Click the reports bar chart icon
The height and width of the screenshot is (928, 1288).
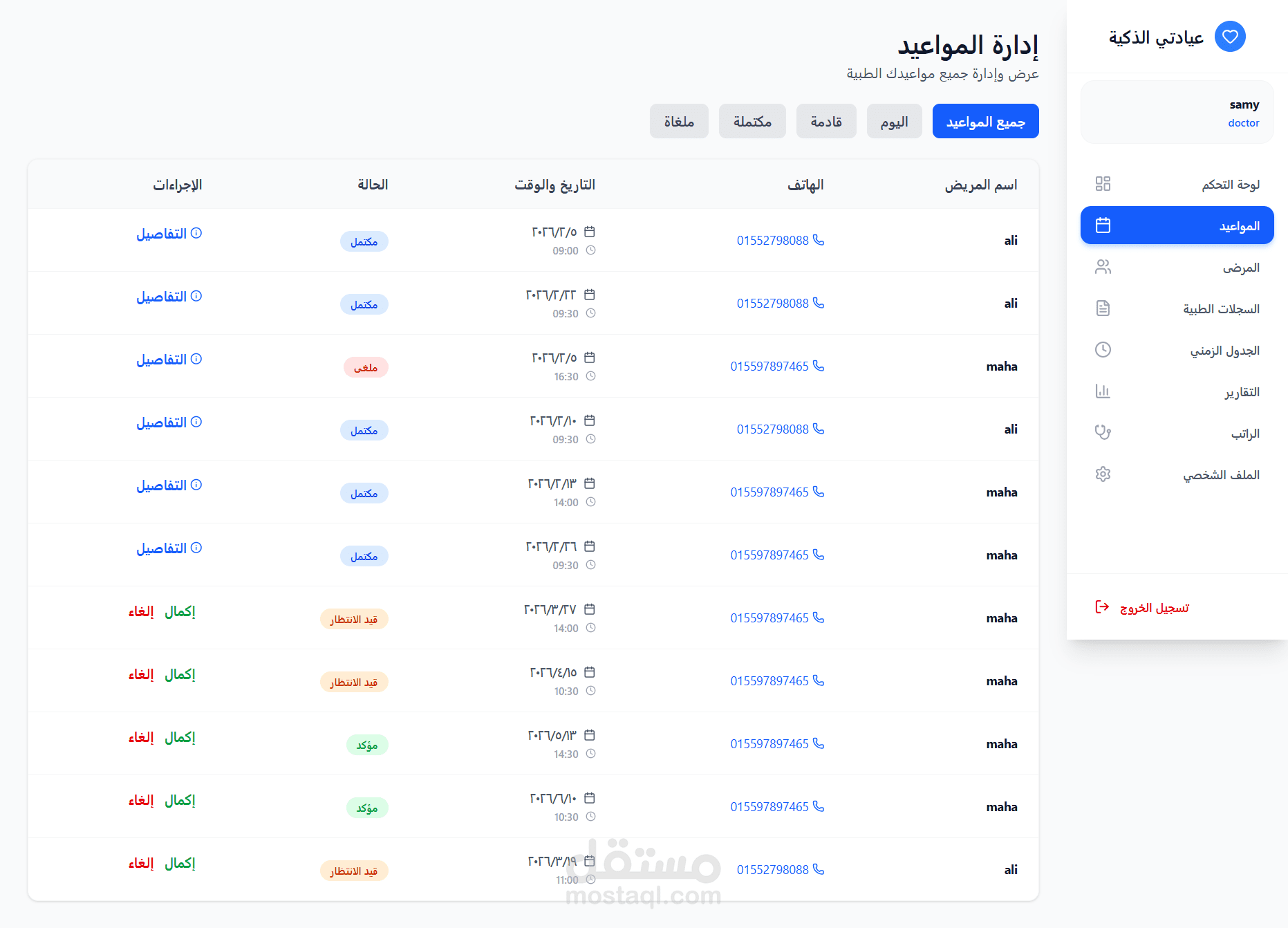pos(1103,391)
